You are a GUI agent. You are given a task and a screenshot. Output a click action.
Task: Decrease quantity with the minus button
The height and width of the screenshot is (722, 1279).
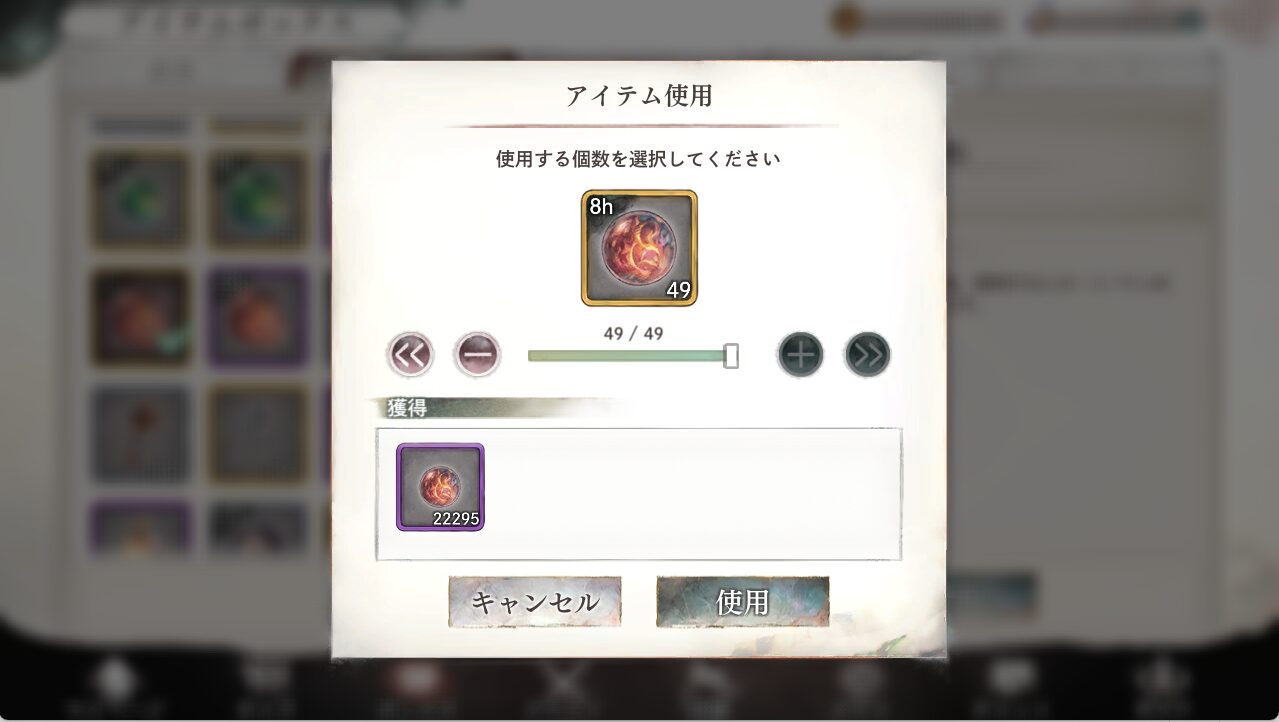click(x=477, y=354)
